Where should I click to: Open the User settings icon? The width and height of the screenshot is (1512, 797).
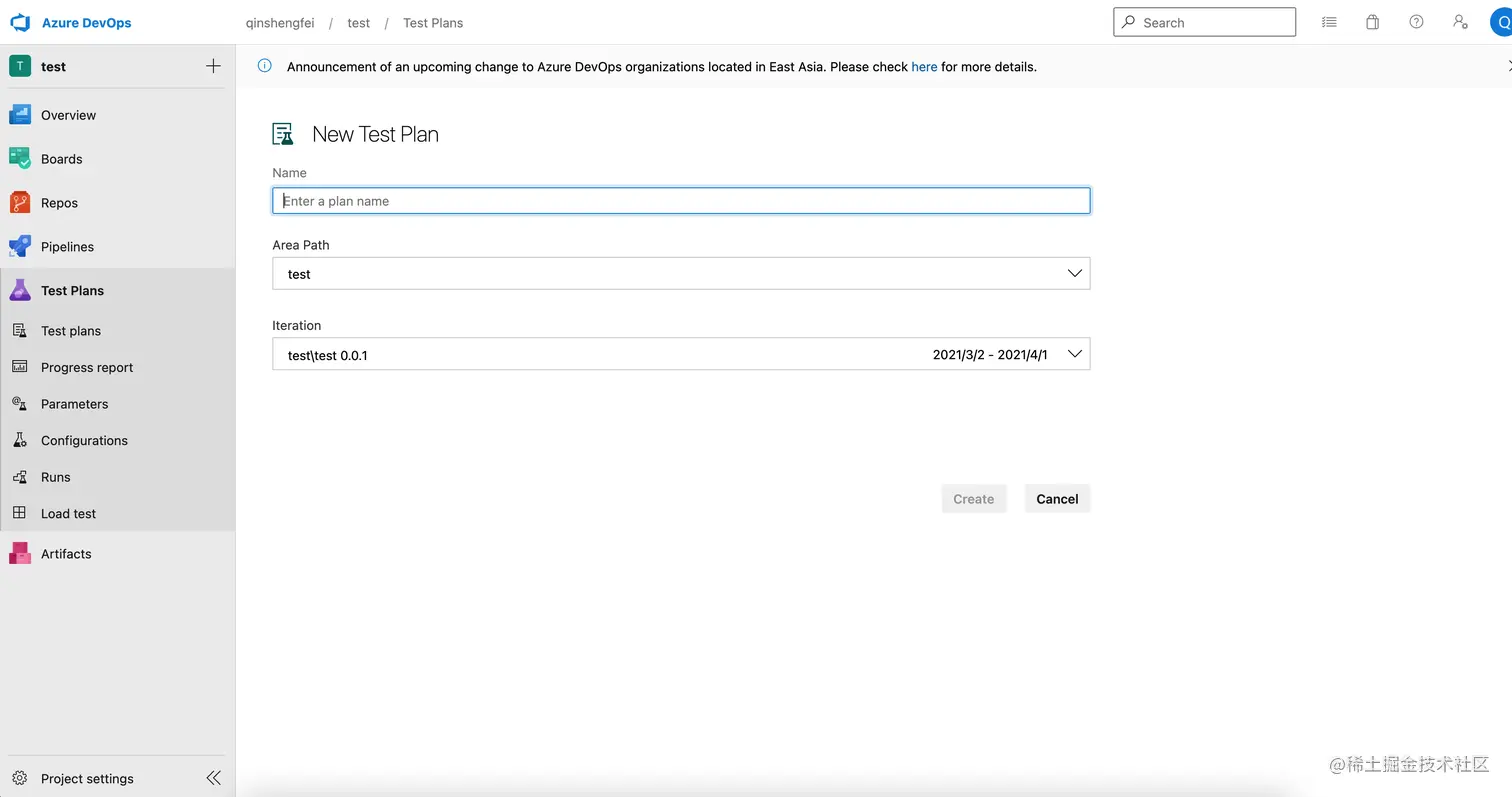coord(1460,22)
